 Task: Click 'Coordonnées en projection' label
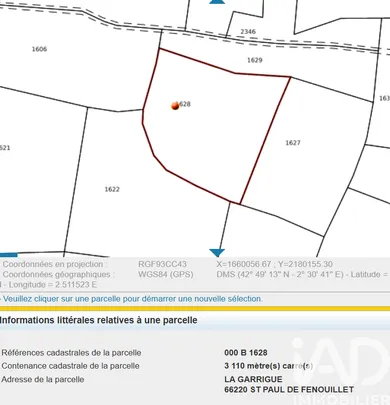[55, 264]
